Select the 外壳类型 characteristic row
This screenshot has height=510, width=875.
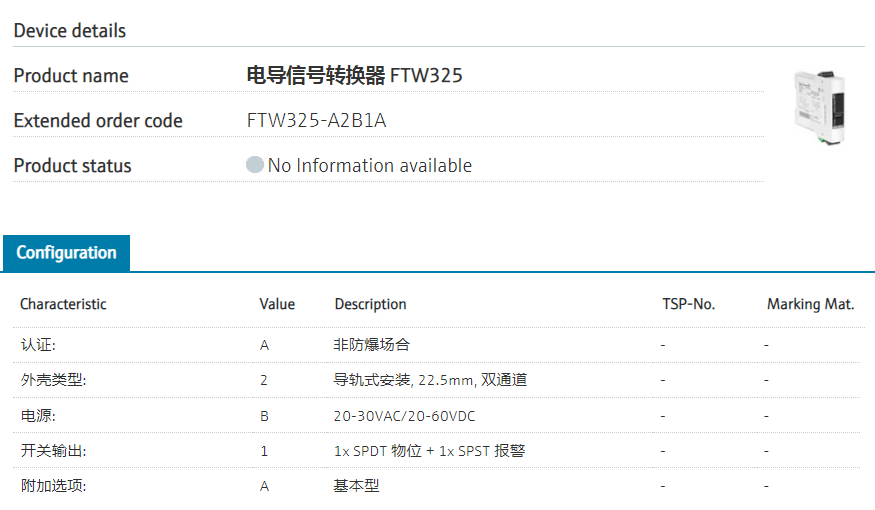pos(46,380)
